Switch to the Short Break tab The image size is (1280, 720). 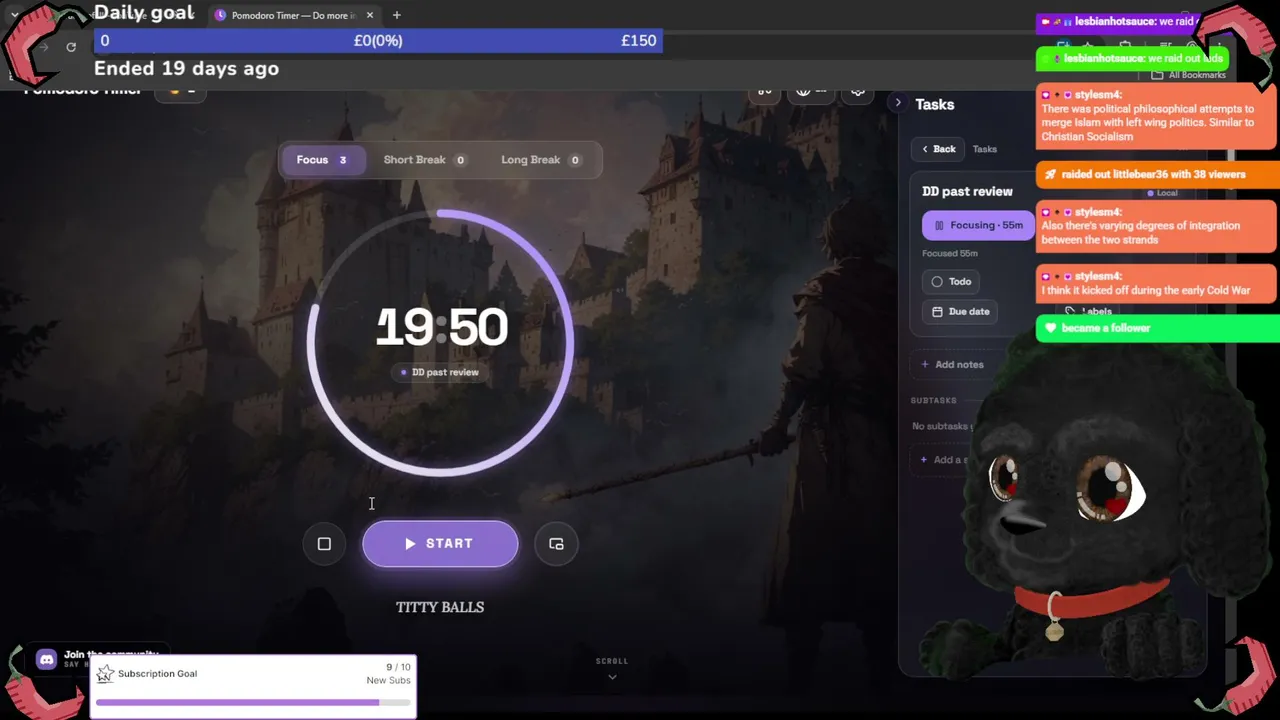click(x=425, y=160)
